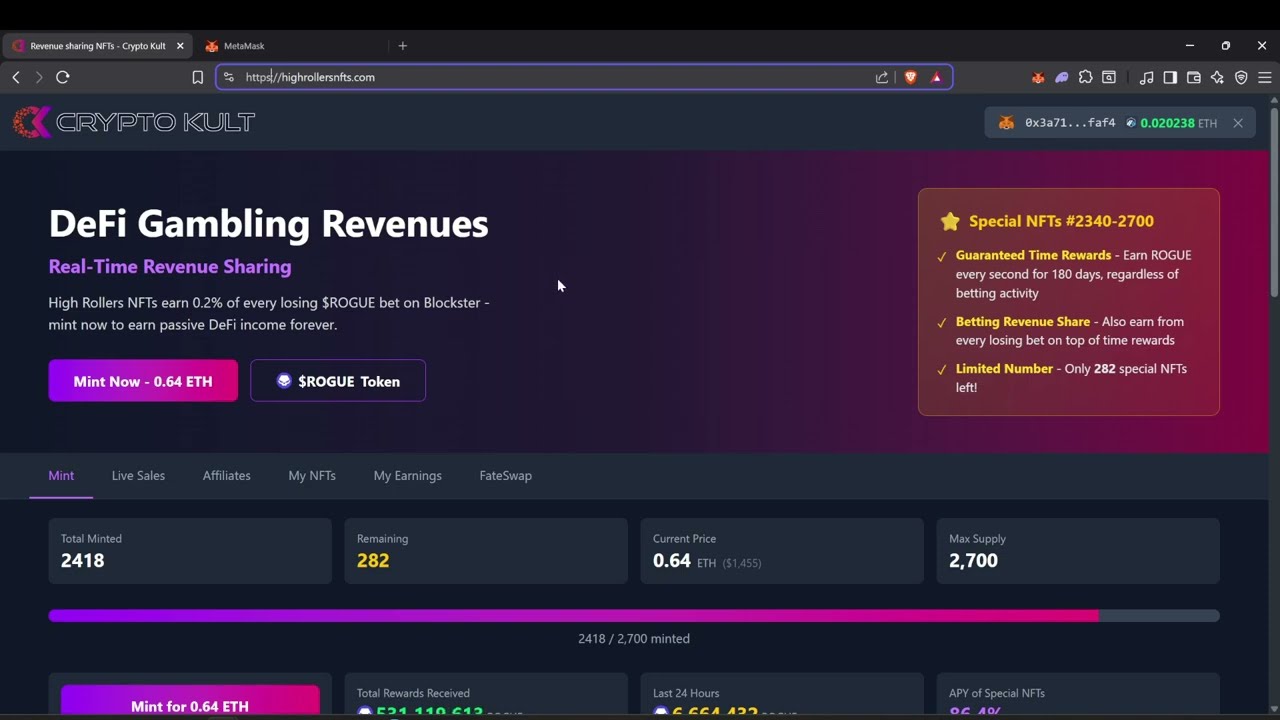Click the Betting Revenue Share text
1280x720 pixels.
click(1023, 322)
